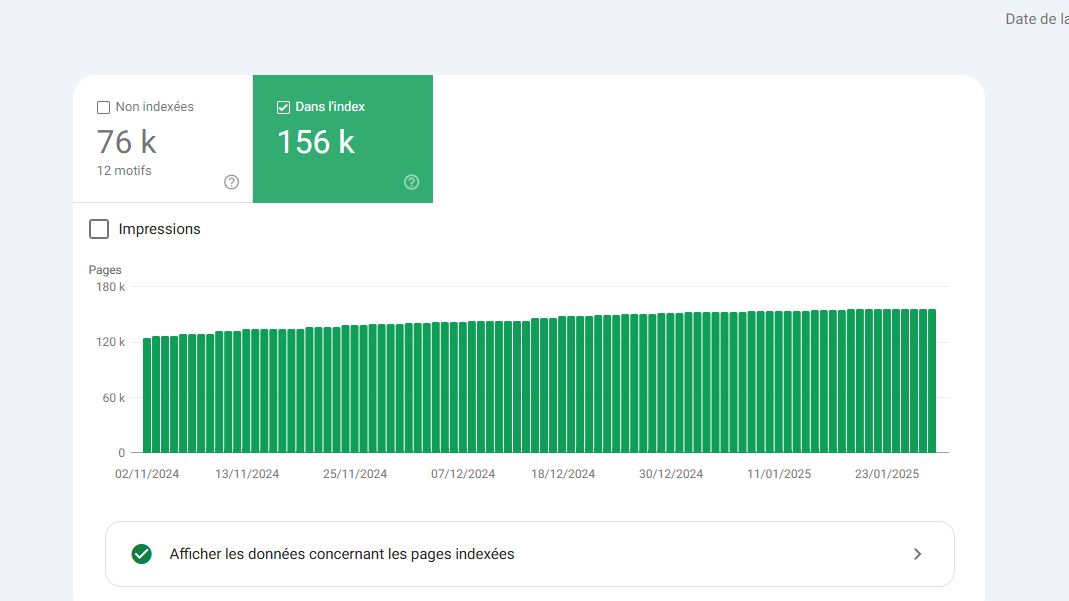This screenshot has height=601, width=1069.
Task: Click green checkmark icon beside indexed pages link
Action: point(142,554)
